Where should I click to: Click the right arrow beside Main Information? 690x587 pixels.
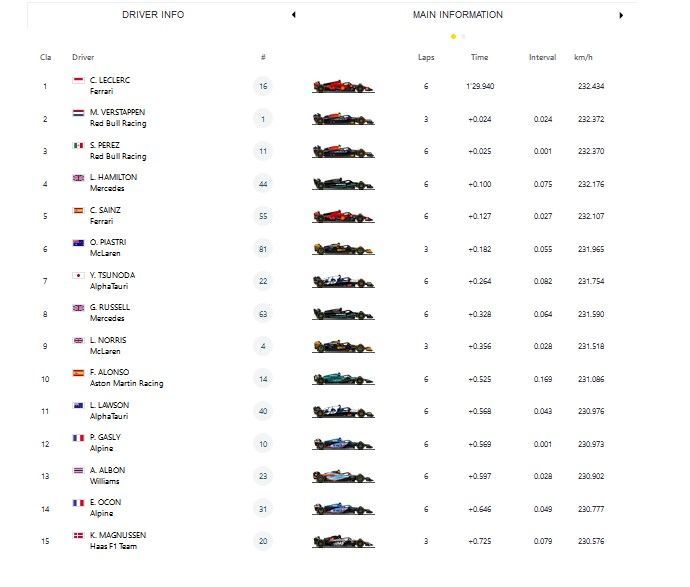tap(621, 15)
